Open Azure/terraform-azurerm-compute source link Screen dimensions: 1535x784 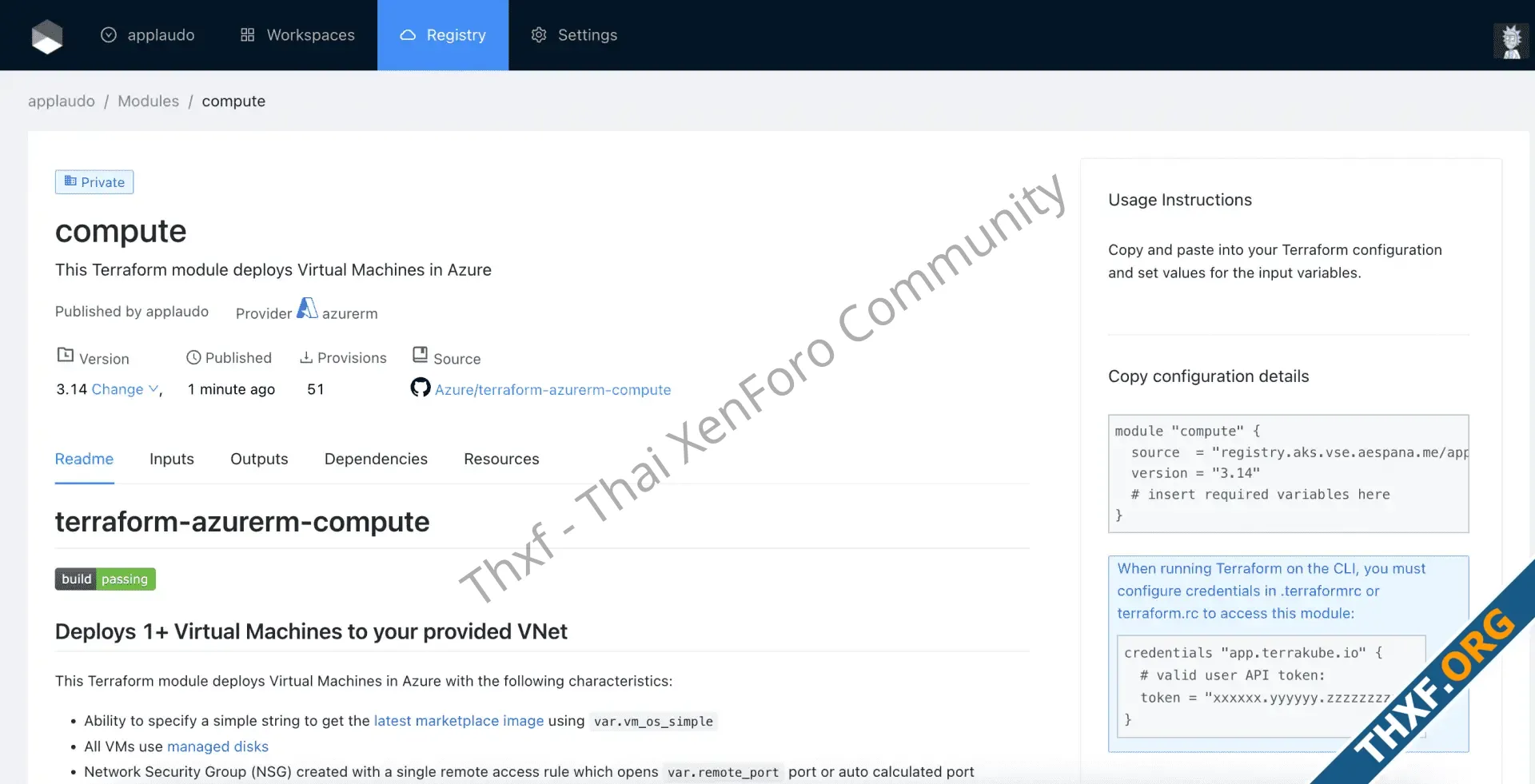(x=552, y=390)
